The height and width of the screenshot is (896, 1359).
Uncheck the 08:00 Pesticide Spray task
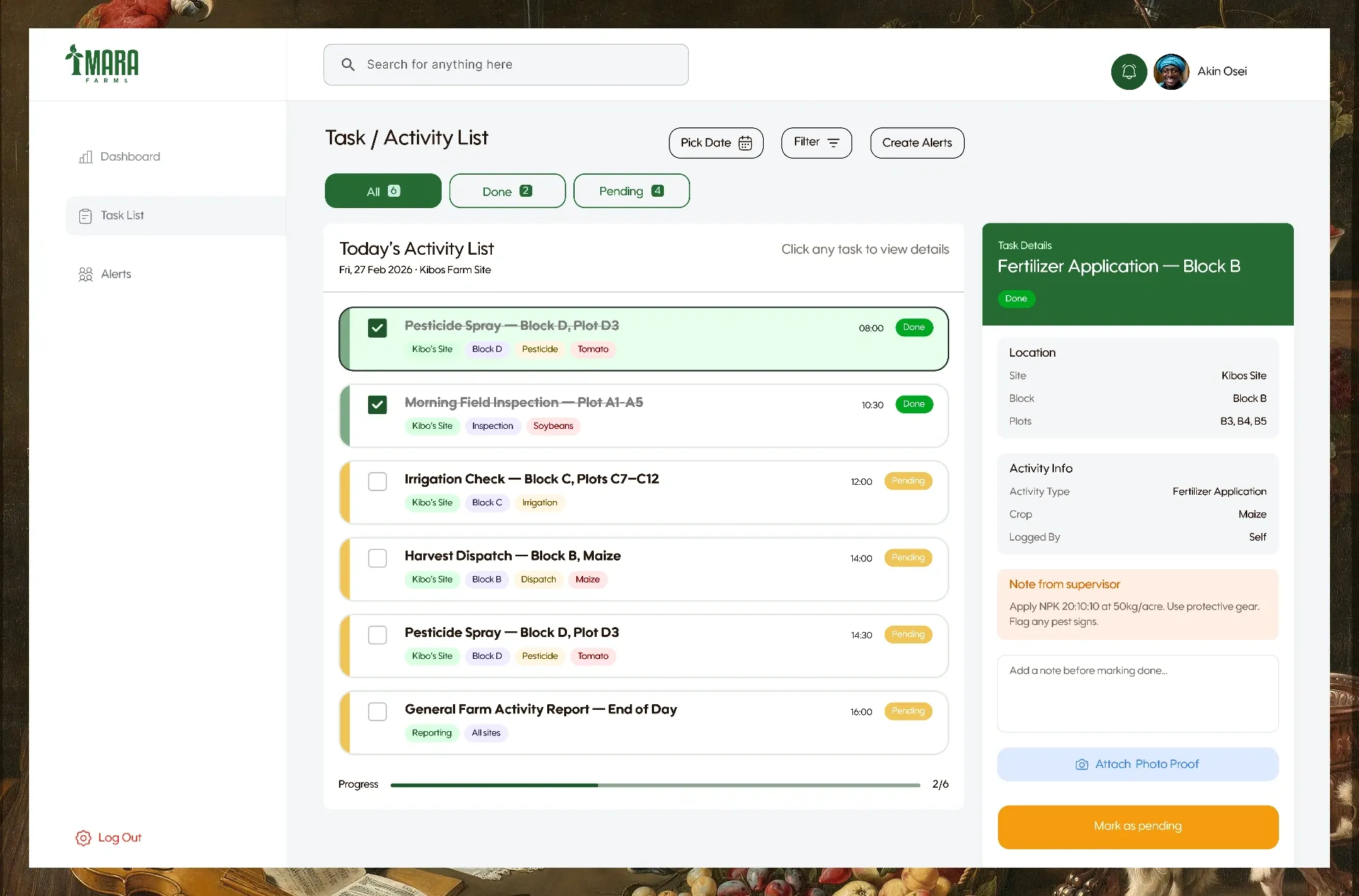377,328
